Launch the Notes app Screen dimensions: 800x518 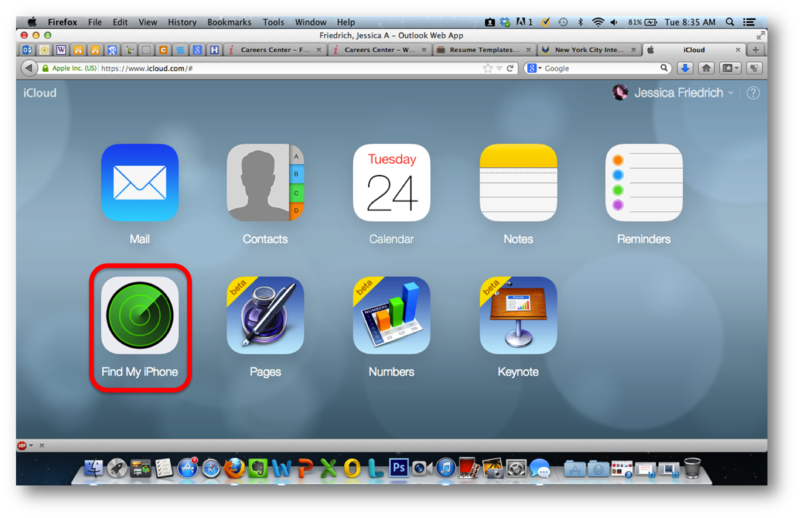coord(517,182)
